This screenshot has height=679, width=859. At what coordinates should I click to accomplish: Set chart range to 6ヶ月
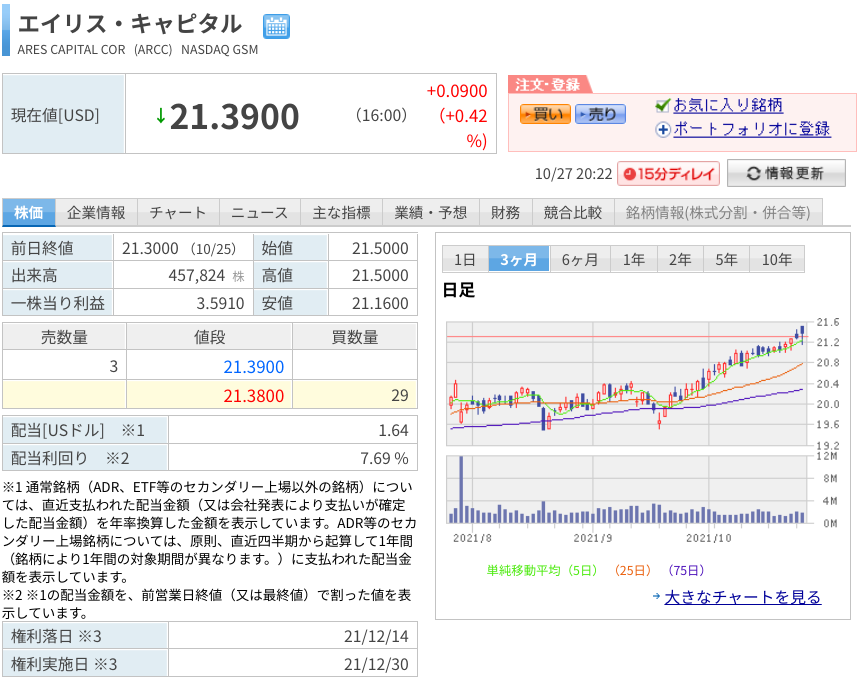[580, 259]
